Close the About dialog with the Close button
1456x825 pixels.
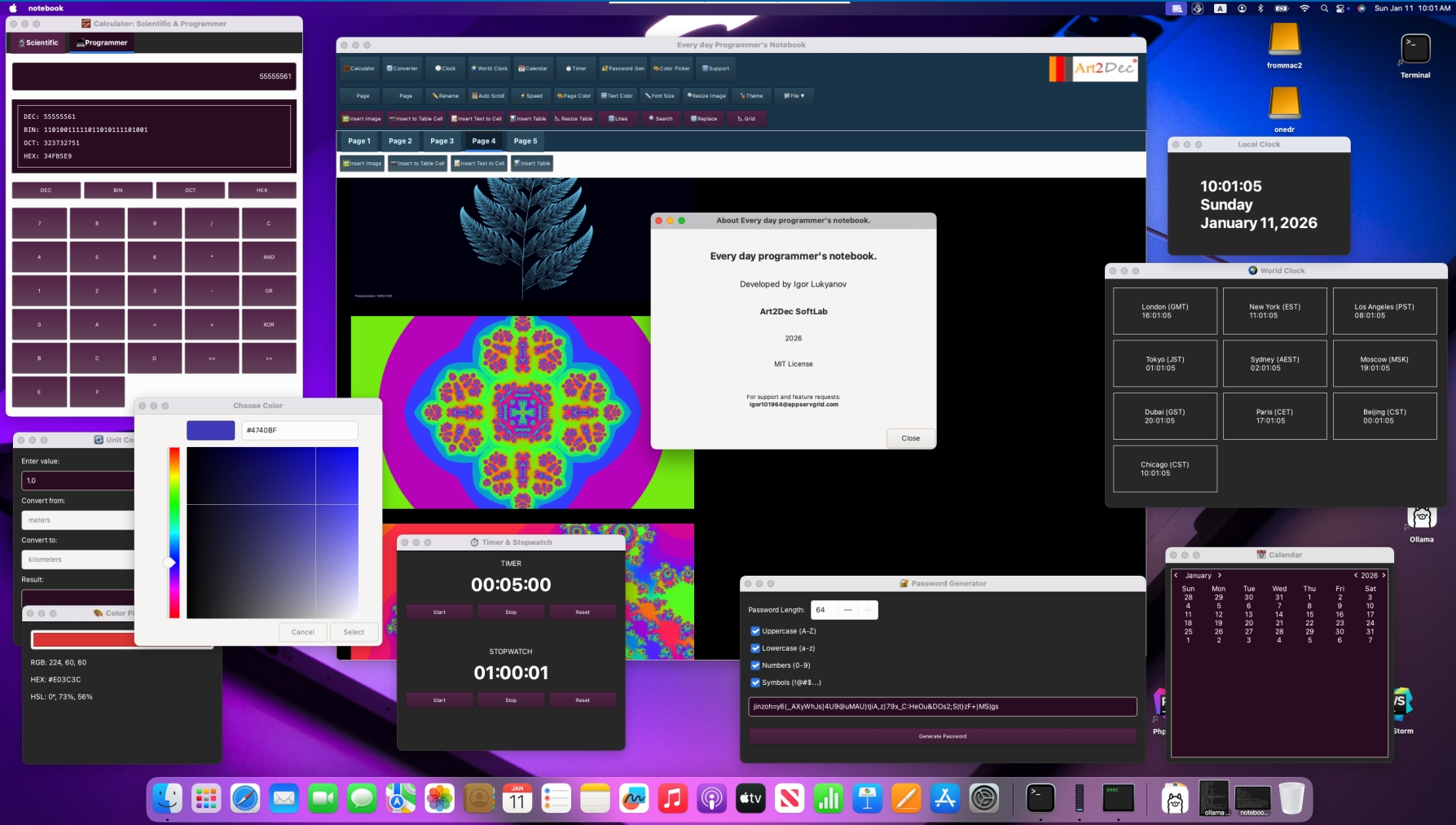point(910,438)
